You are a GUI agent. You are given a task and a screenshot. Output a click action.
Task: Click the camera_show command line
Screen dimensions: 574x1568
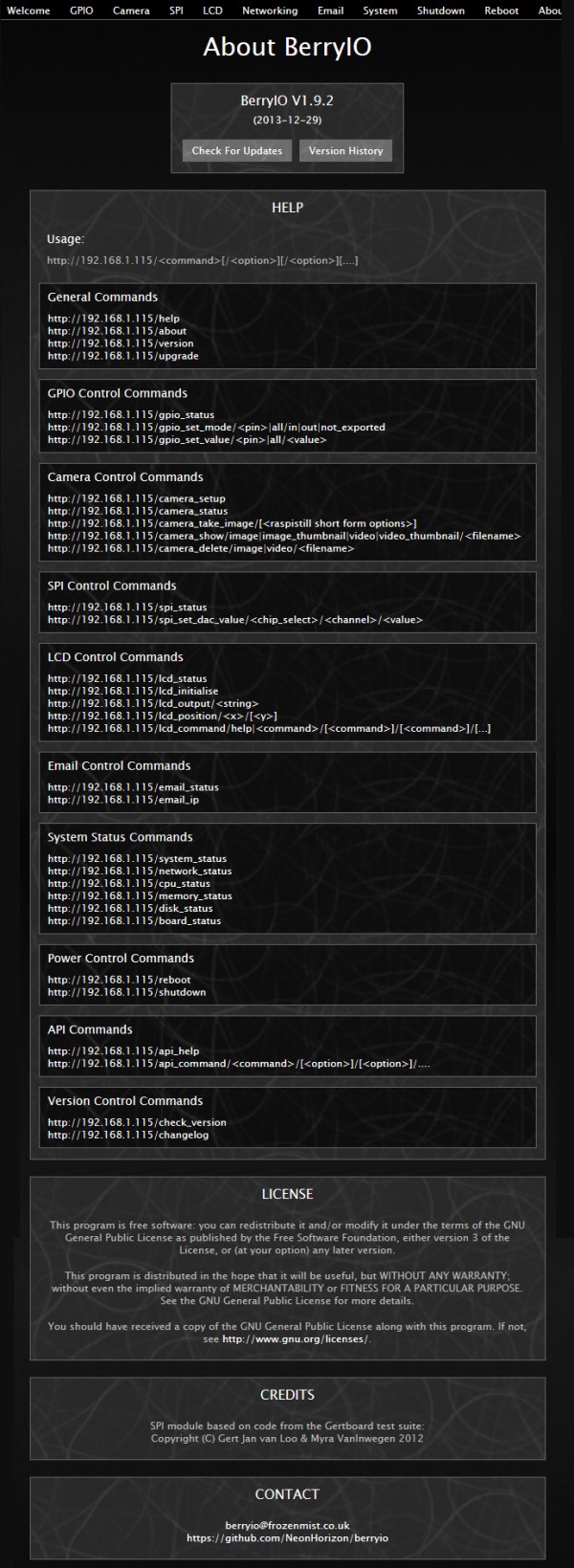pos(284,536)
